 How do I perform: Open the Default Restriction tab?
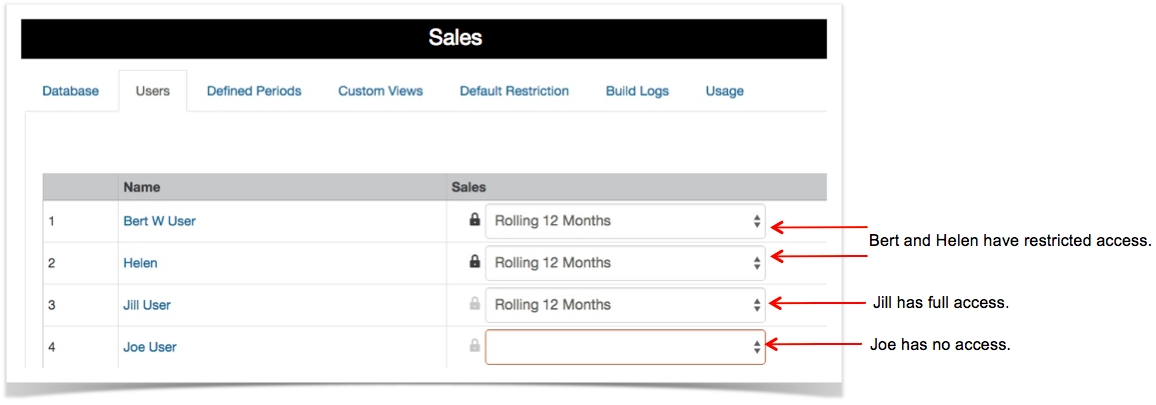[x=514, y=91]
